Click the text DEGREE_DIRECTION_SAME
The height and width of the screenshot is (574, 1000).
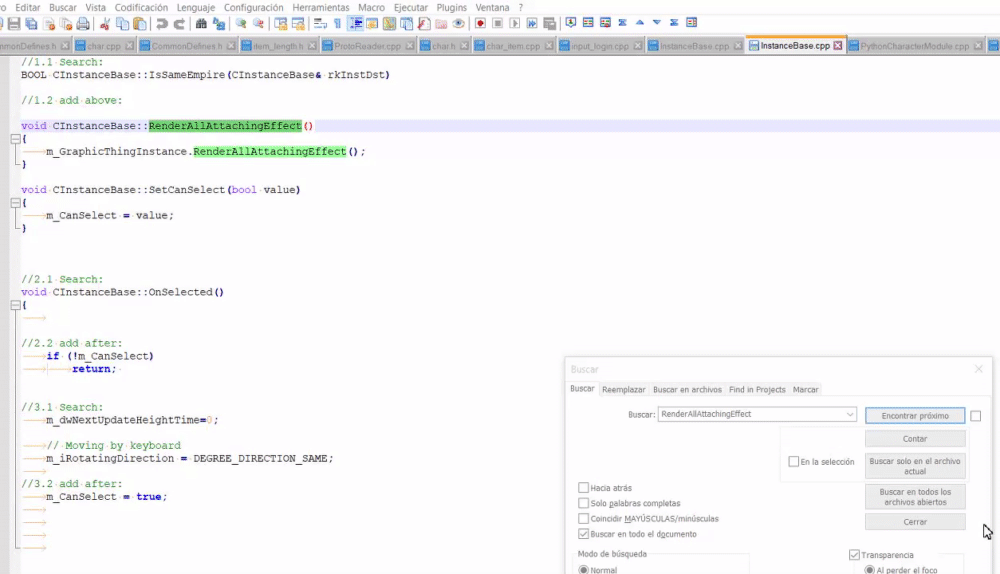point(260,459)
